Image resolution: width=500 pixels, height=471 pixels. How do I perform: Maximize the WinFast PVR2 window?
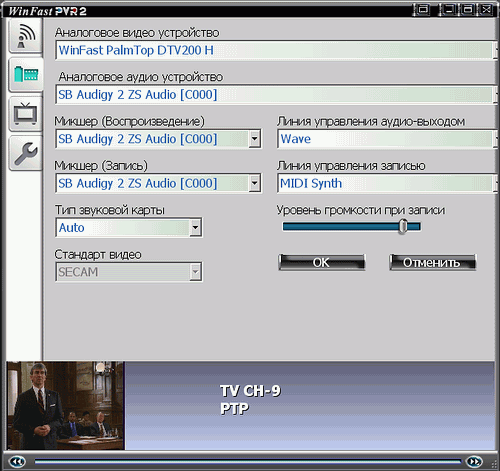click(467, 9)
